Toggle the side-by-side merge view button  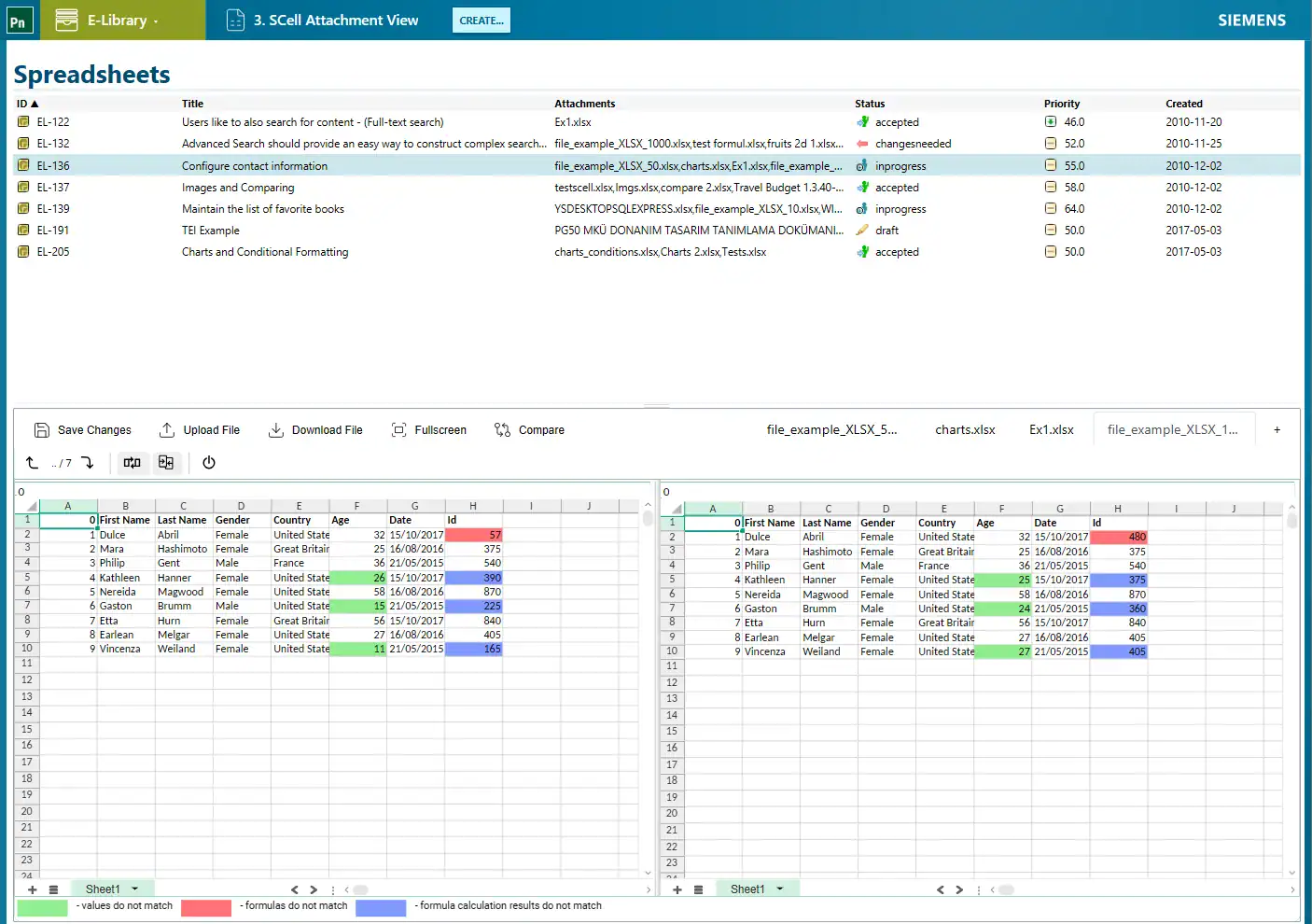(x=166, y=463)
